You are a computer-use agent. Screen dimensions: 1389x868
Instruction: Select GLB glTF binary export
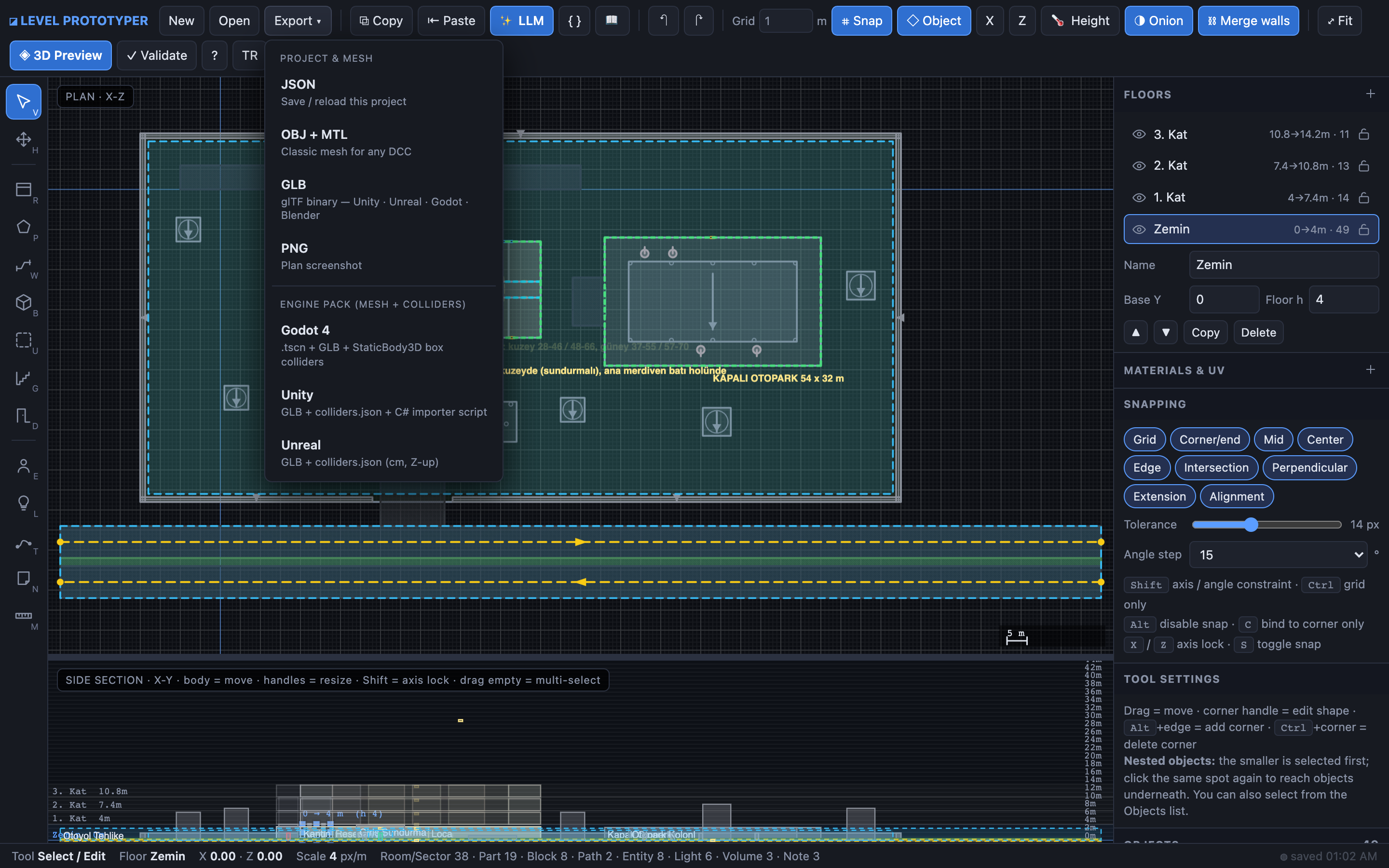click(x=383, y=199)
